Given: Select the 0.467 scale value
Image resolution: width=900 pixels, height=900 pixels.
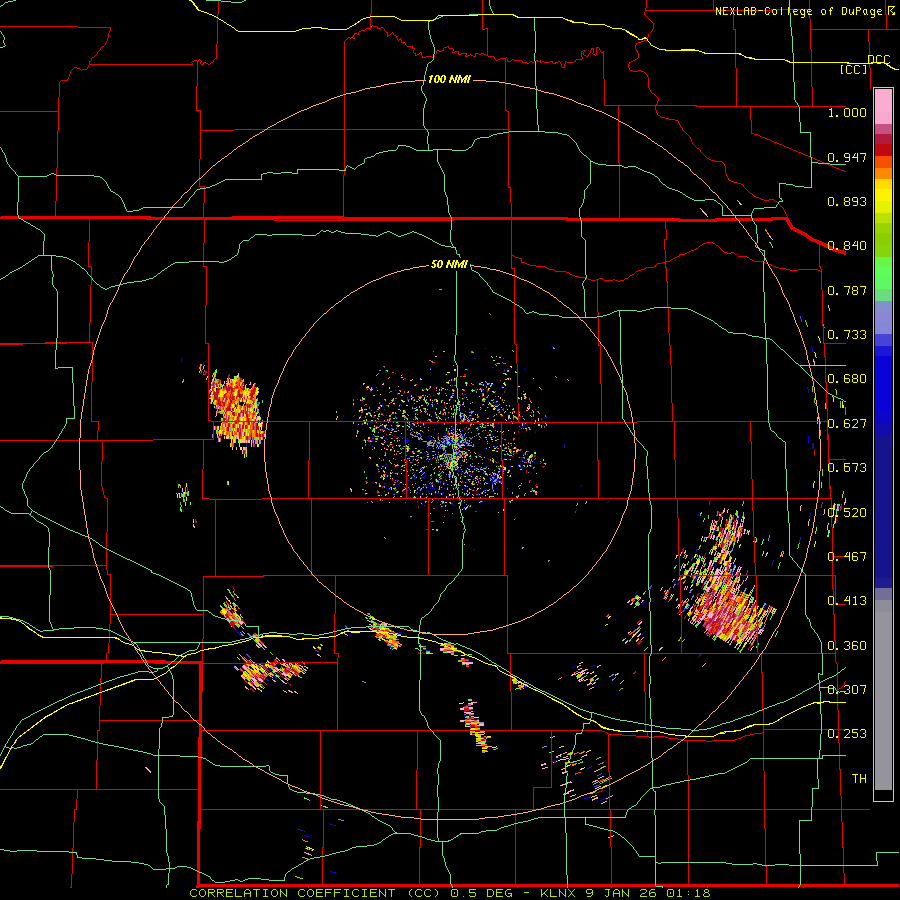Looking at the screenshot, I should [847, 556].
